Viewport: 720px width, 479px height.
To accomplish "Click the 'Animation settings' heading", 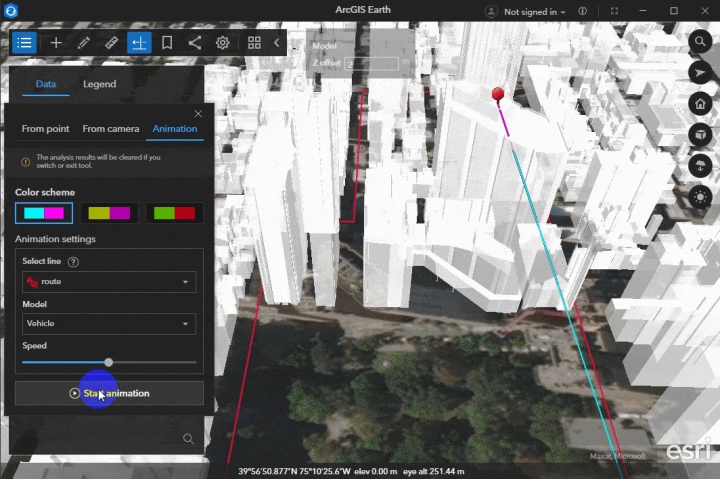I will (x=55, y=239).
